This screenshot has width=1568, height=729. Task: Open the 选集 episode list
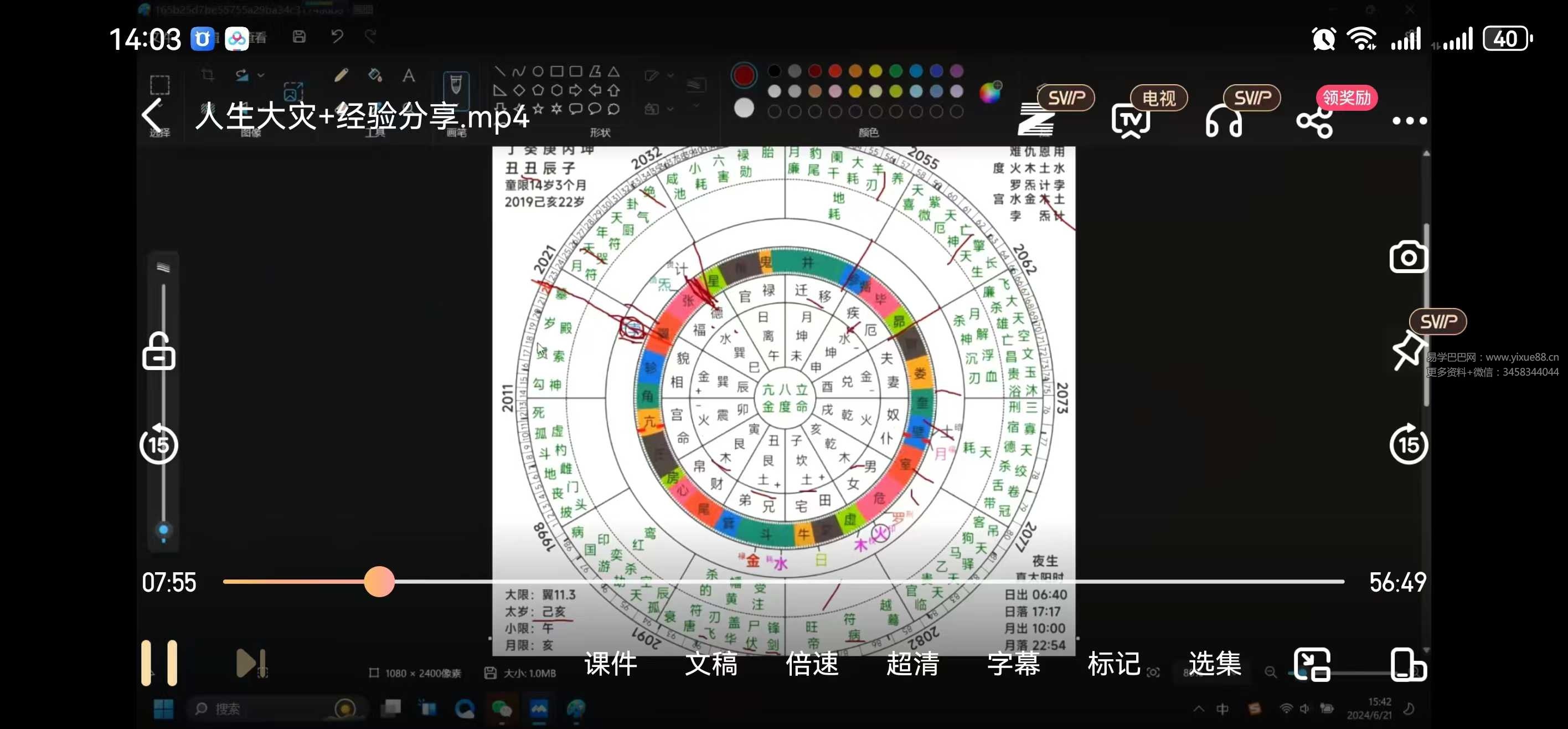(1215, 664)
